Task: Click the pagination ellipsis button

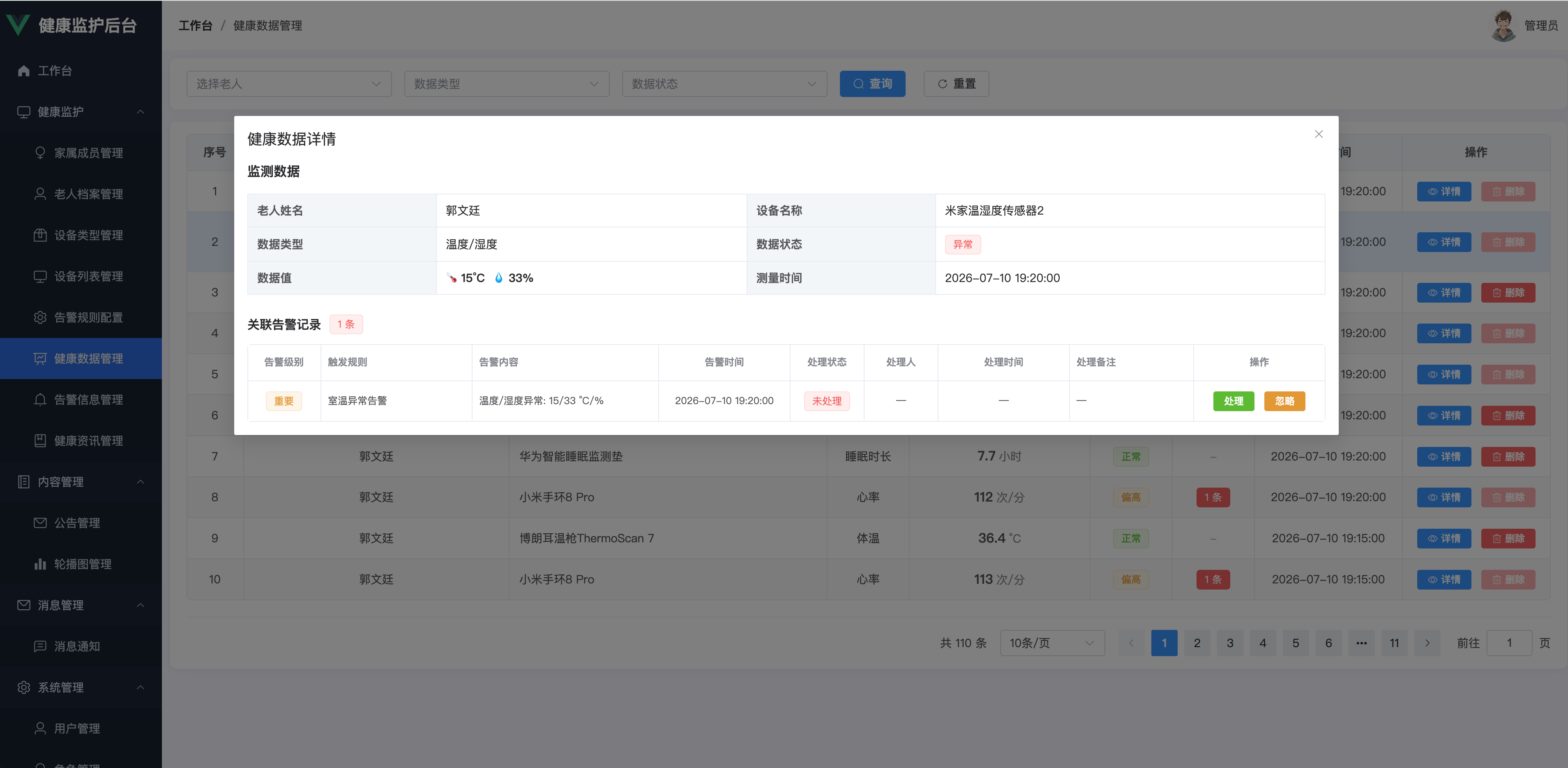Action: click(1361, 643)
